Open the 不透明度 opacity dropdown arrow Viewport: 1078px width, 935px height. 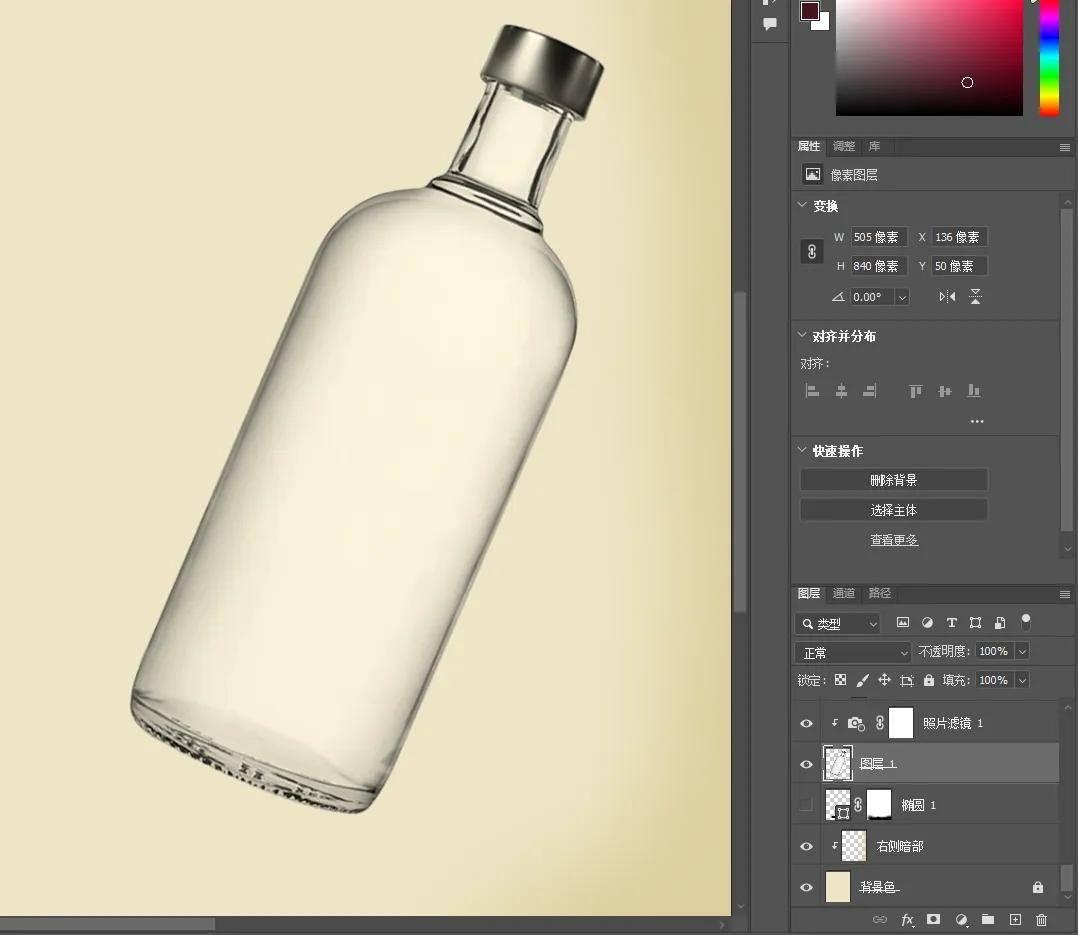pos(1022,651)
